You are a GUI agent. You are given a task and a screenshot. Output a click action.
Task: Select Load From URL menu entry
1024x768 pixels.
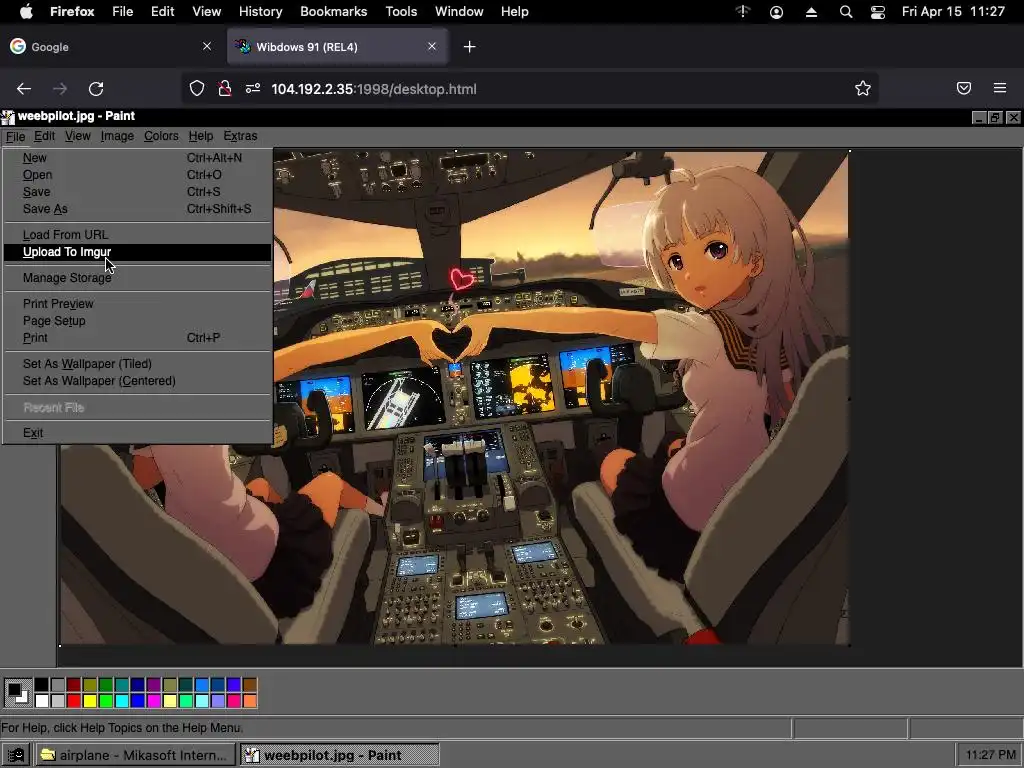coord(137,235)
